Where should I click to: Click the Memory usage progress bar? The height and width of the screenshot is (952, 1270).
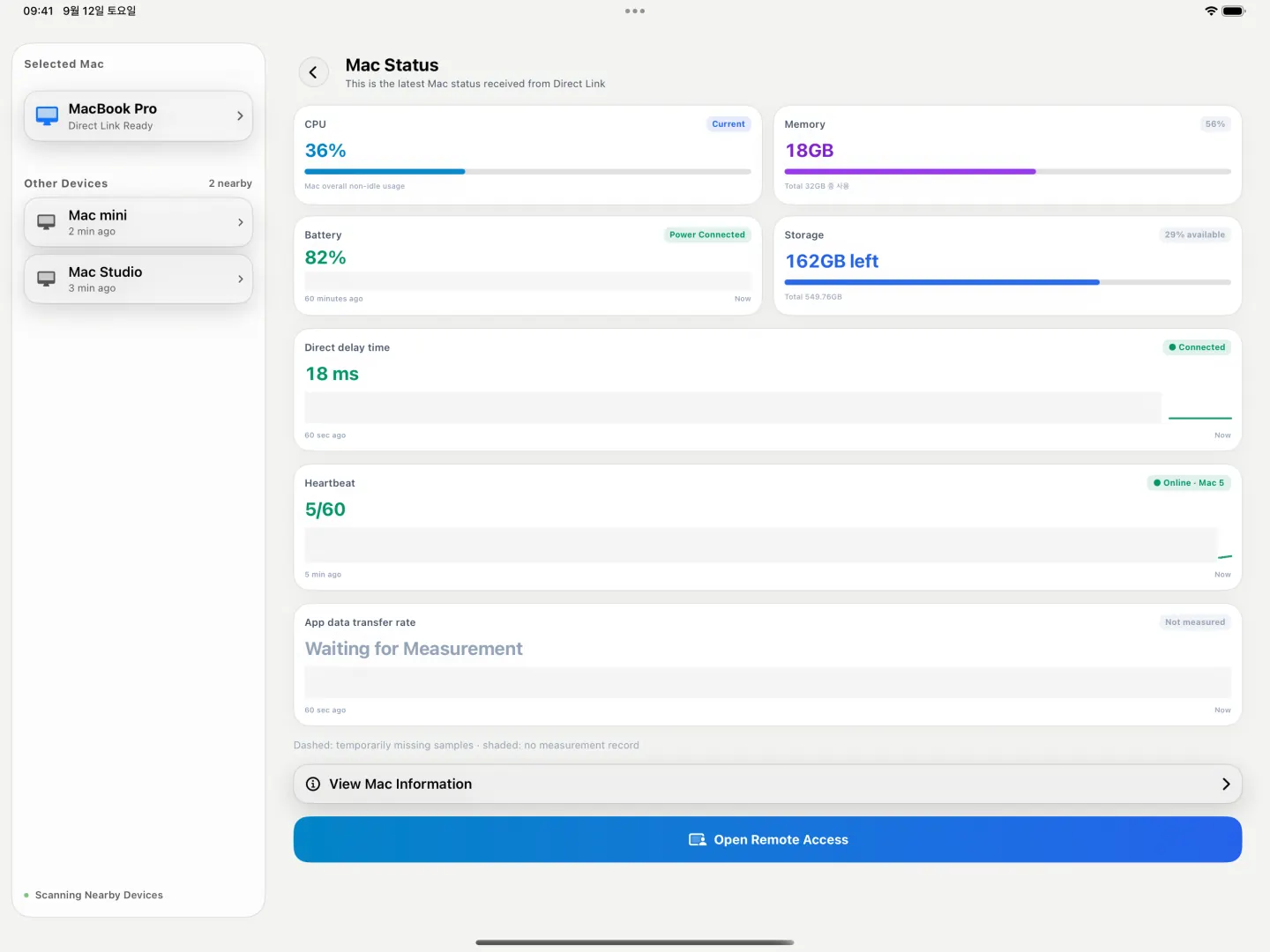pos(1007,171)
